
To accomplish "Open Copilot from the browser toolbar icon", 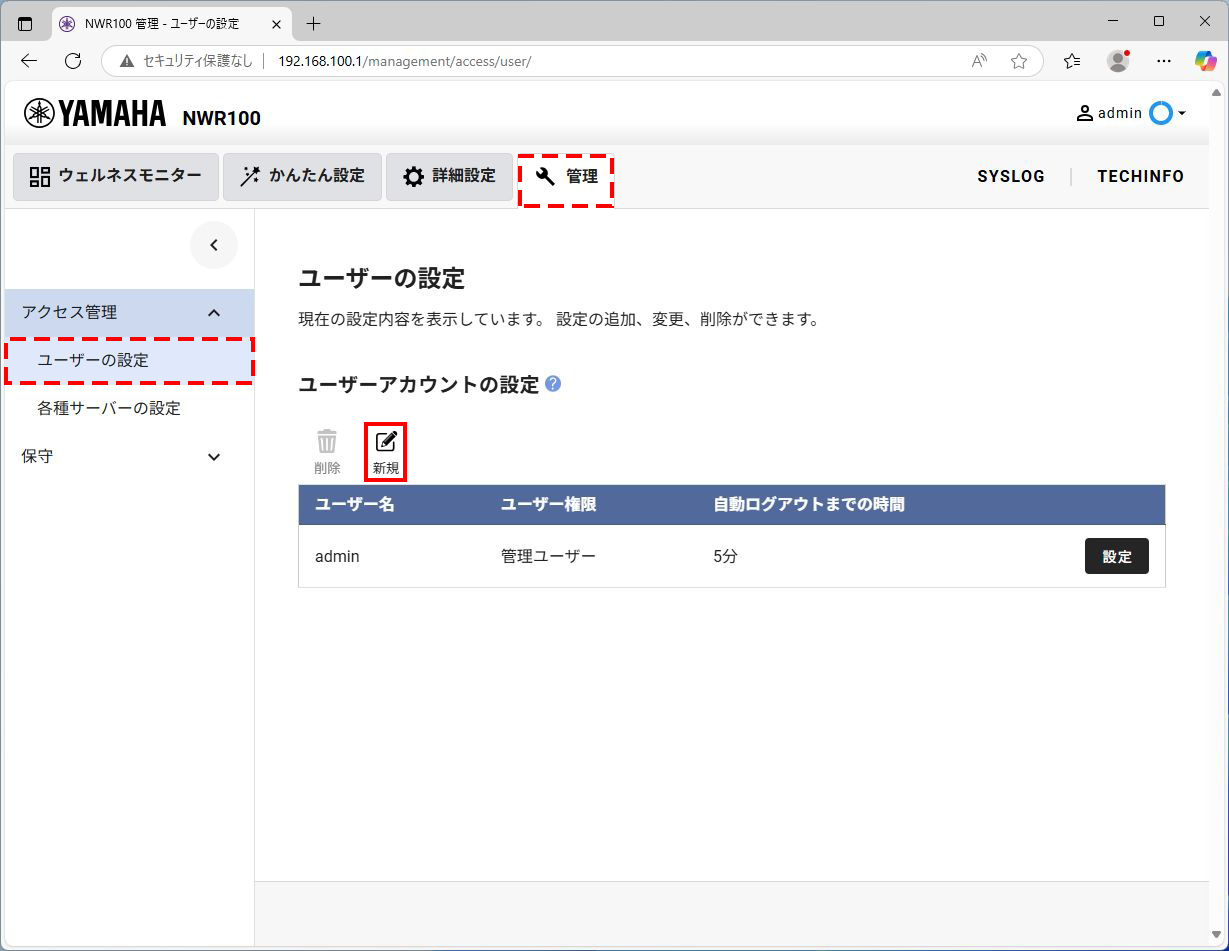I will coord(1205,60).
